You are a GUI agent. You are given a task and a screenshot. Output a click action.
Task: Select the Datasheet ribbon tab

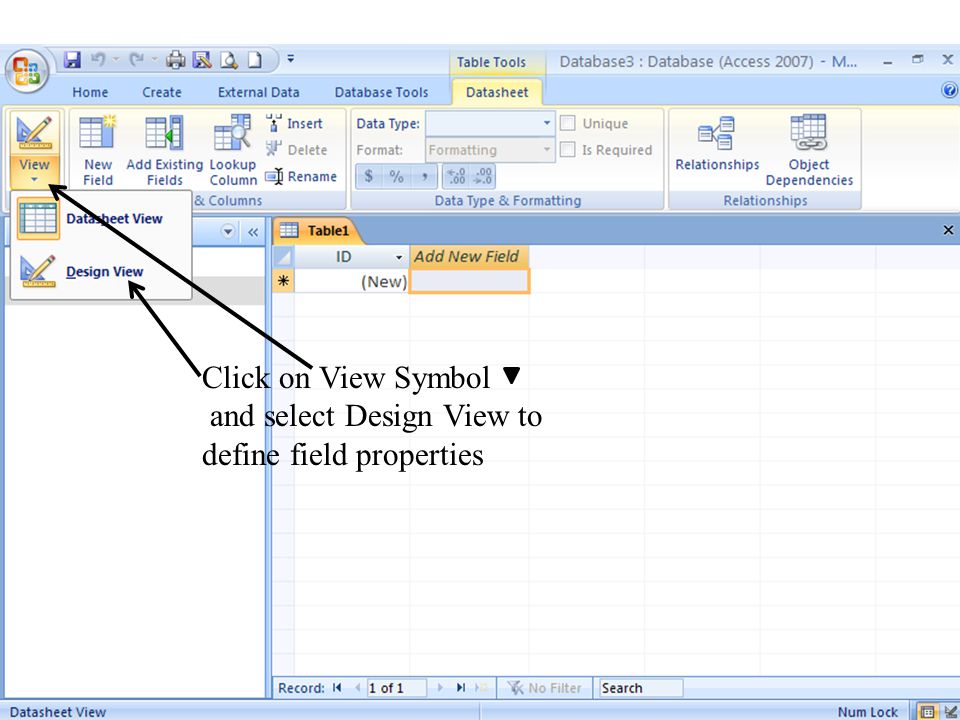(x=497, y=92)
